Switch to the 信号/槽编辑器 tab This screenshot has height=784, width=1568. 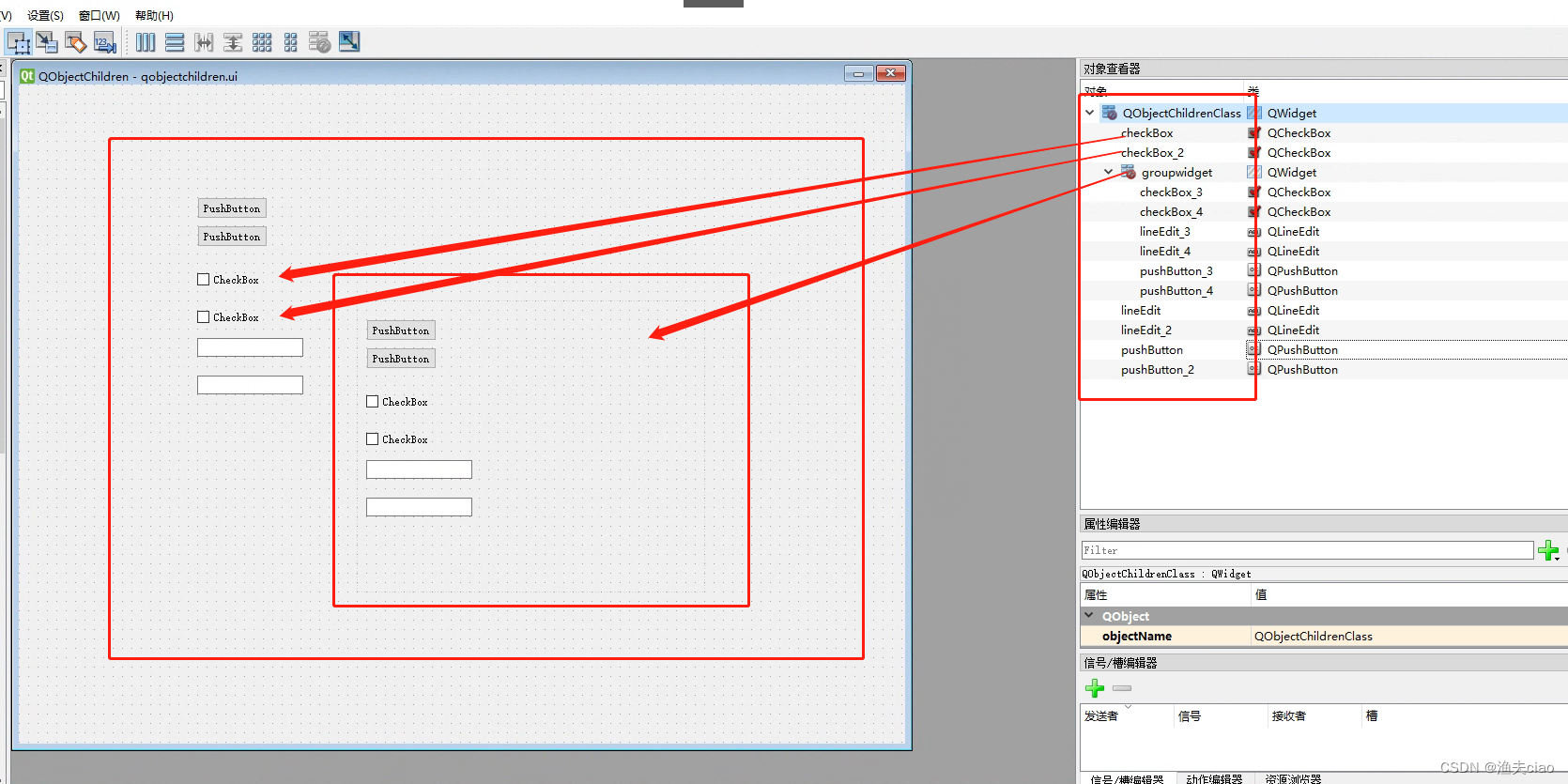coord(1128,778)
